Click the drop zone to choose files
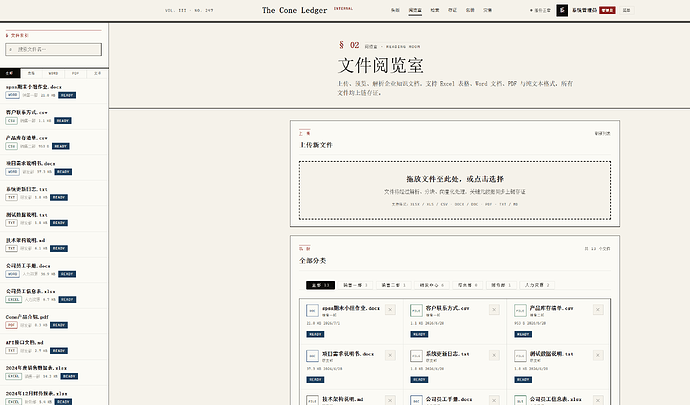 tap(455, 190)
